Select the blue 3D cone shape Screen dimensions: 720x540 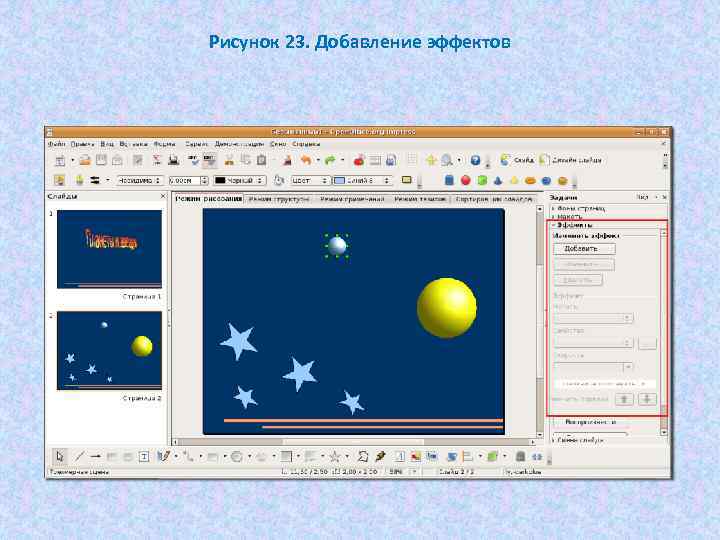(498, 180)
